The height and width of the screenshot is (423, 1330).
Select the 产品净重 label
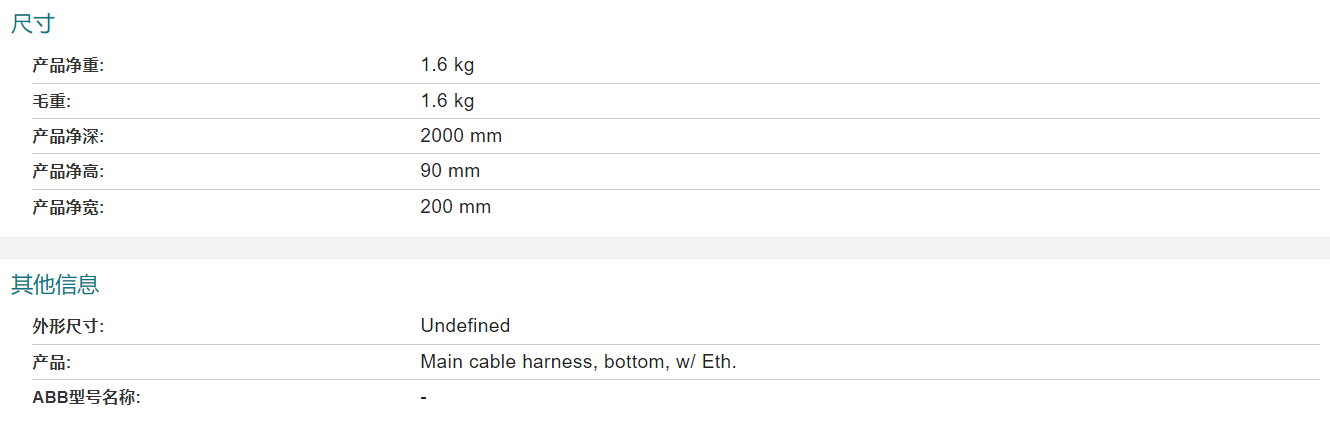point(68,66)
